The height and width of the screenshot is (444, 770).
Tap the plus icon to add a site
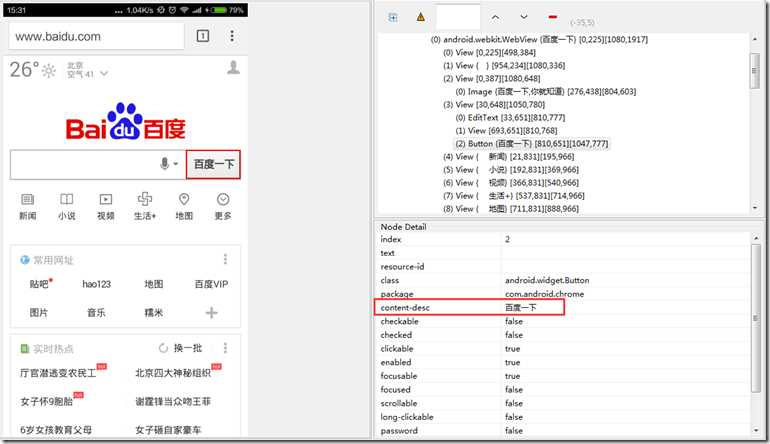tap(211, 312)
